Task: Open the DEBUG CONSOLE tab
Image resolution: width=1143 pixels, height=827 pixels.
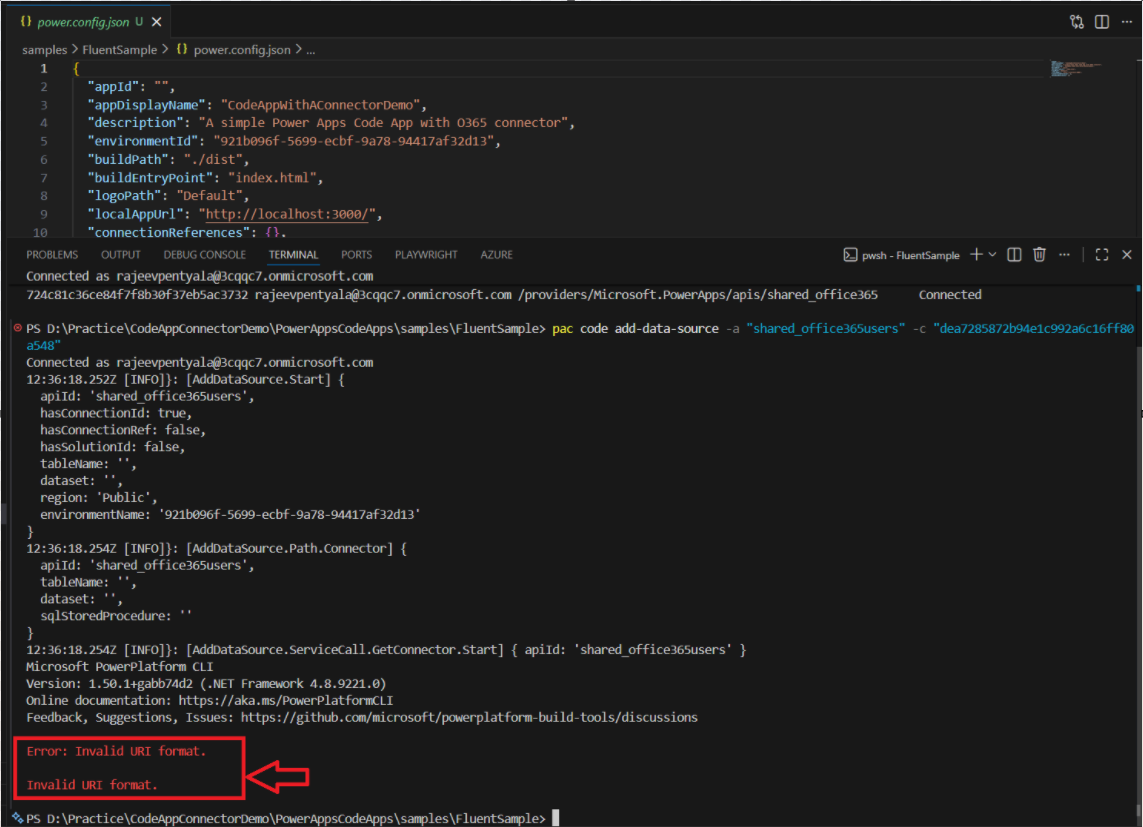Action: pyautogui.click(x=204, y=255)
